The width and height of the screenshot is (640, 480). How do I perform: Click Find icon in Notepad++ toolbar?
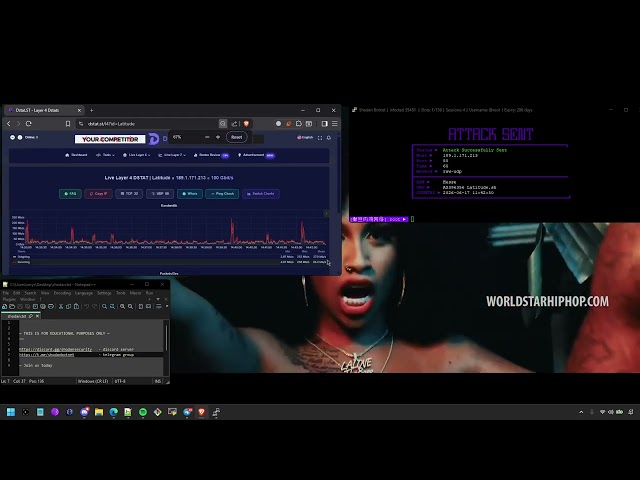tap(104, 307)
